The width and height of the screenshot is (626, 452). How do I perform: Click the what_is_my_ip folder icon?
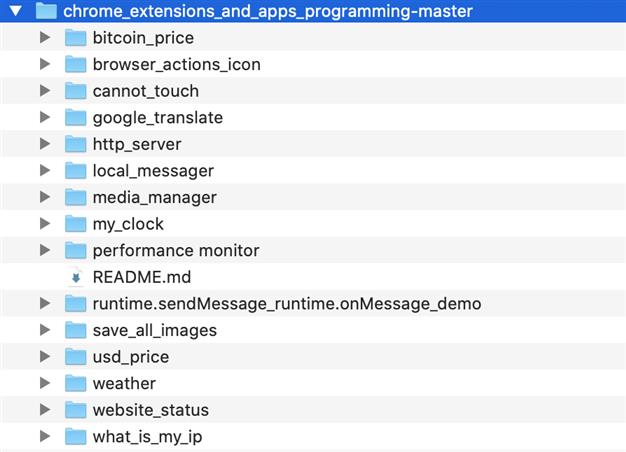pyautogui.click(x=75, y=436)
